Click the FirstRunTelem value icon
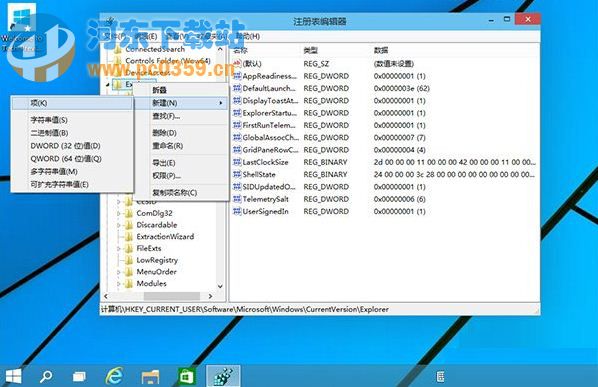598x387 pixels. [237, 125]
